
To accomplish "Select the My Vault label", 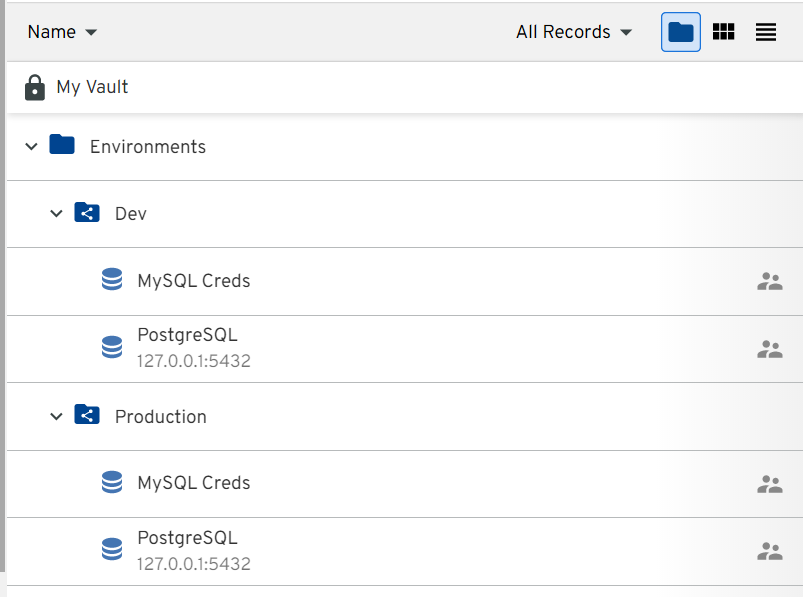I will coord(92,88).
